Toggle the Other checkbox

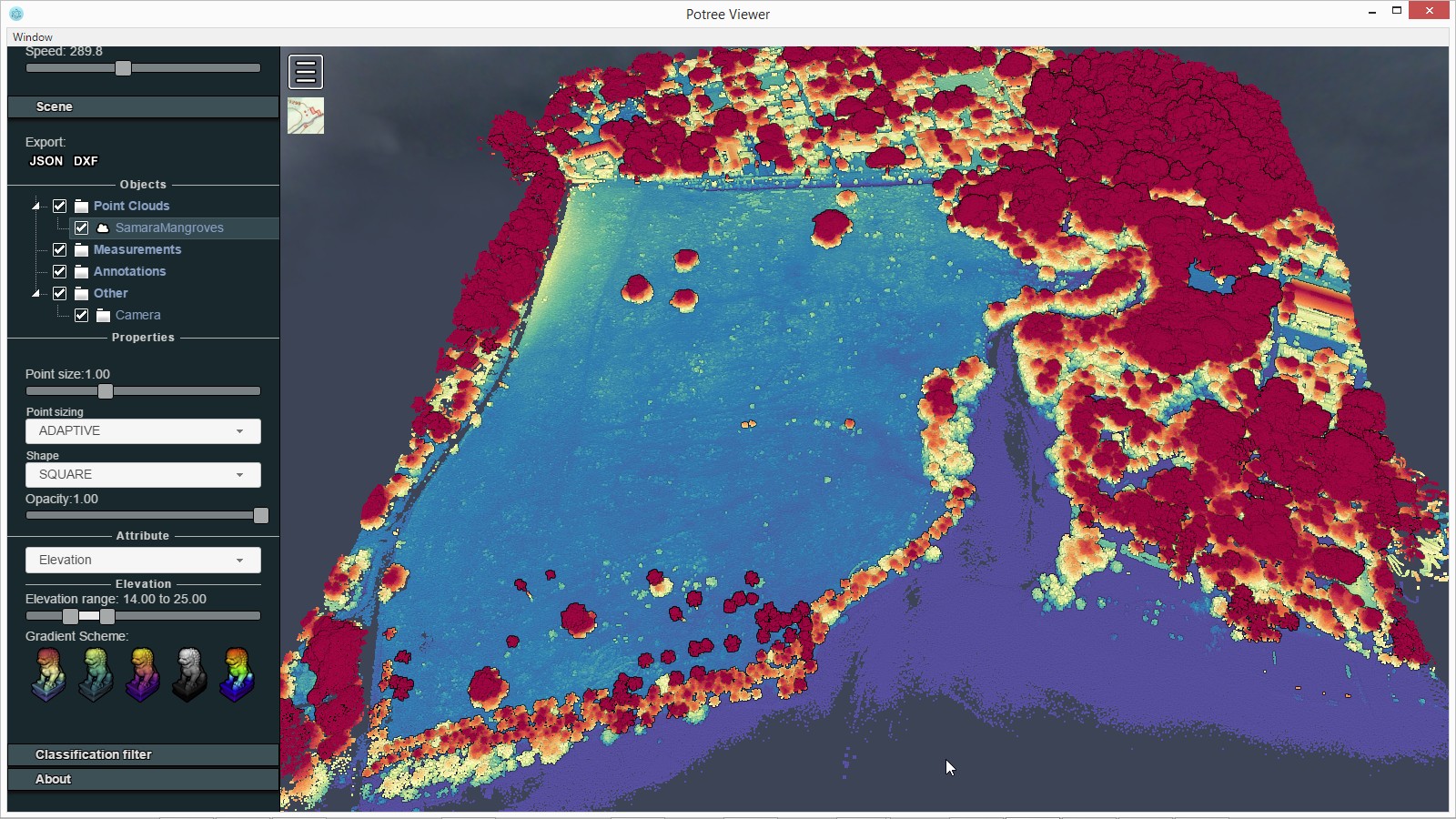[60, 293]
